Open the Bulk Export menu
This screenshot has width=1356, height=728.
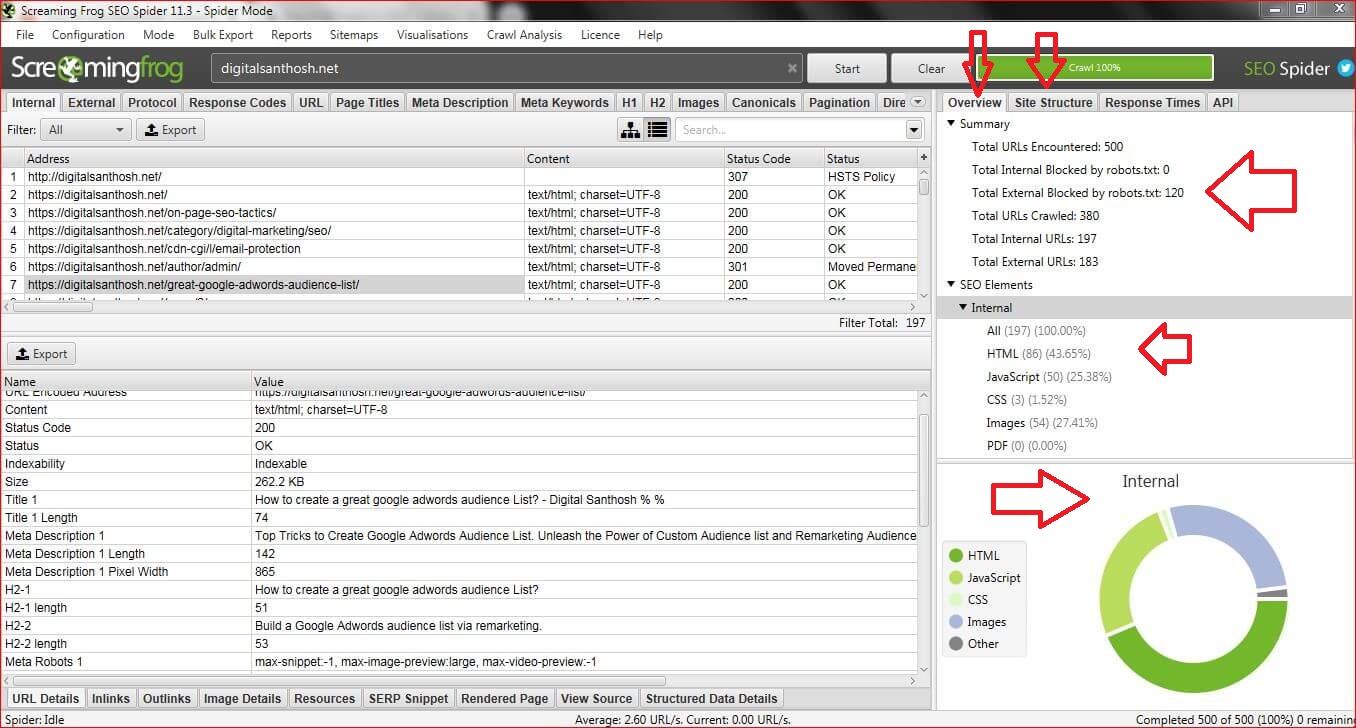[x=223, y=35]
